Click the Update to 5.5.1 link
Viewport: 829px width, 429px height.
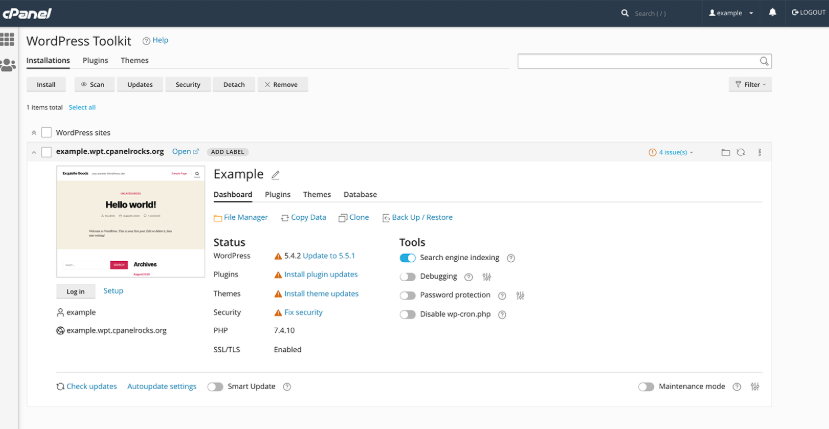coord(329,256)
